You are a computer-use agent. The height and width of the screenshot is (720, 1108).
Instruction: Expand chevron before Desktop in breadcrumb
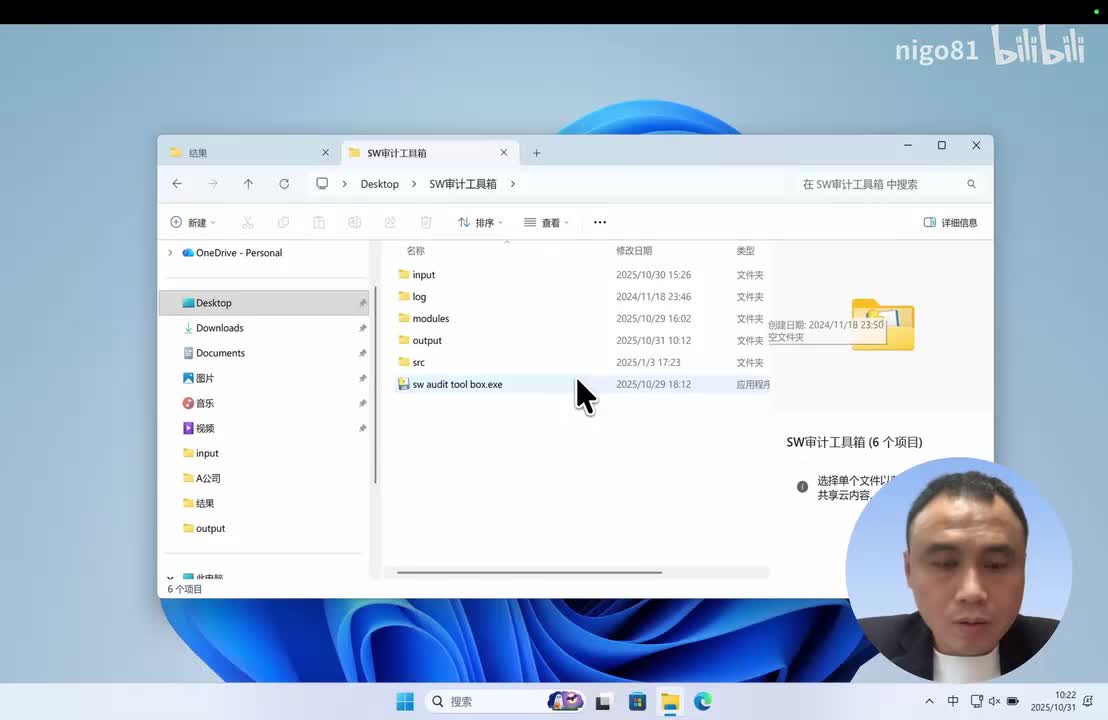(345, 184)
